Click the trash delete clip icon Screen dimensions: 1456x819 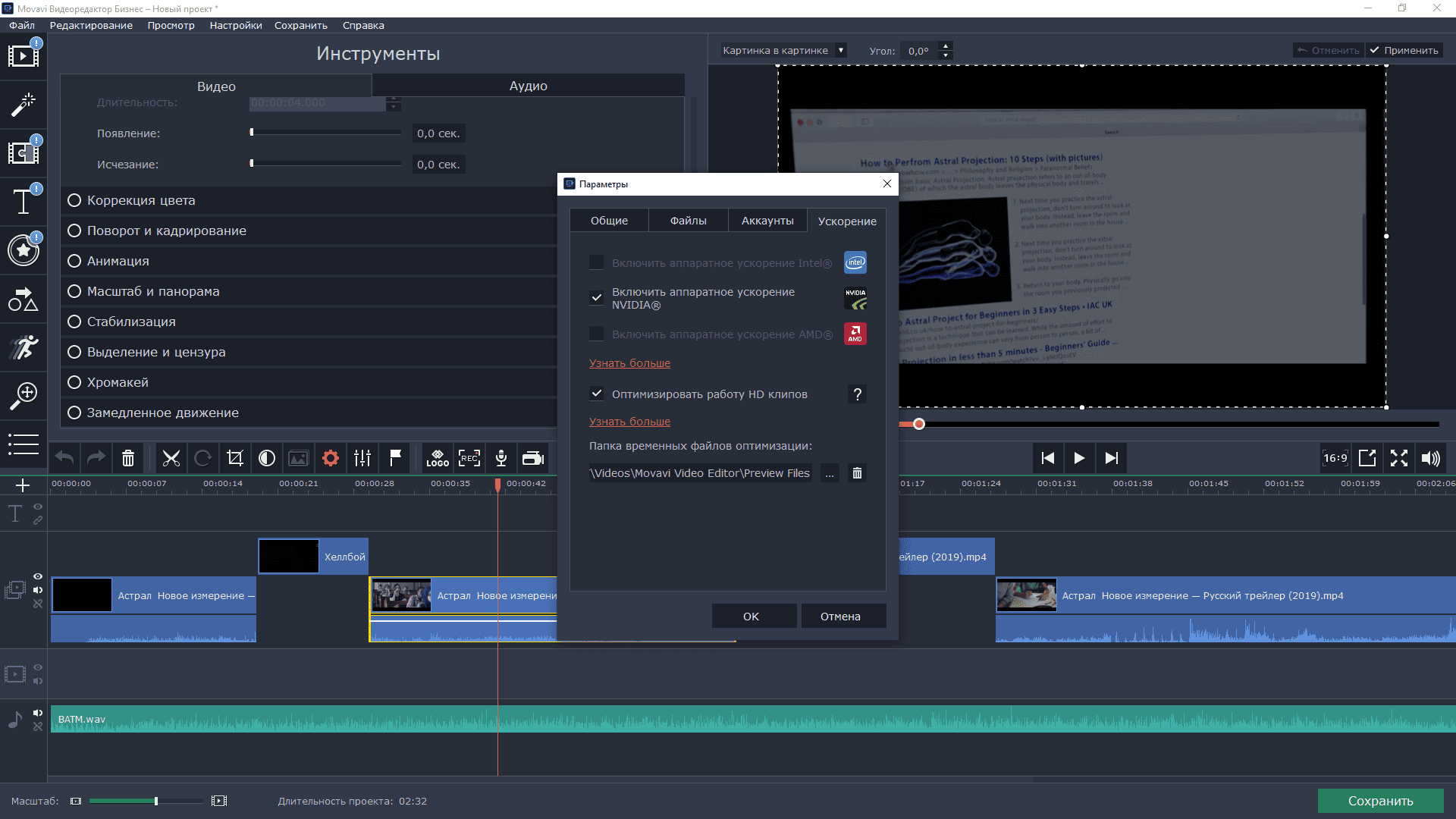click(128, 458)
